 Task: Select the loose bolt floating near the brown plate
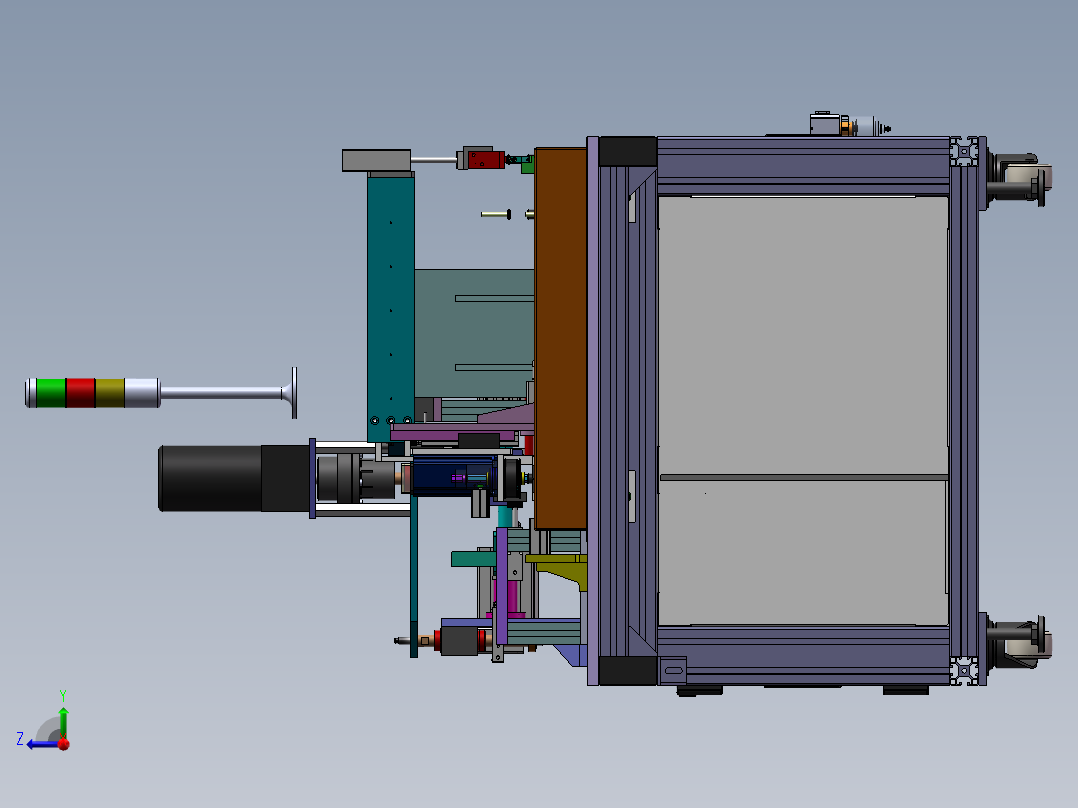pos(496,215)
